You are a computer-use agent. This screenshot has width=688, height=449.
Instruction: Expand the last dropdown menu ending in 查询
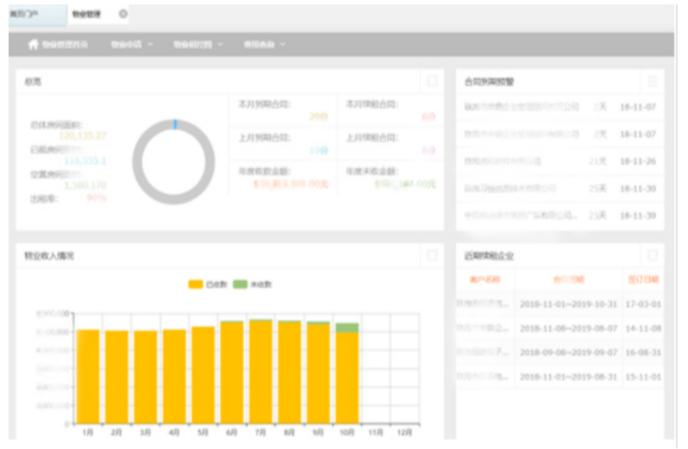coord(265,44)
